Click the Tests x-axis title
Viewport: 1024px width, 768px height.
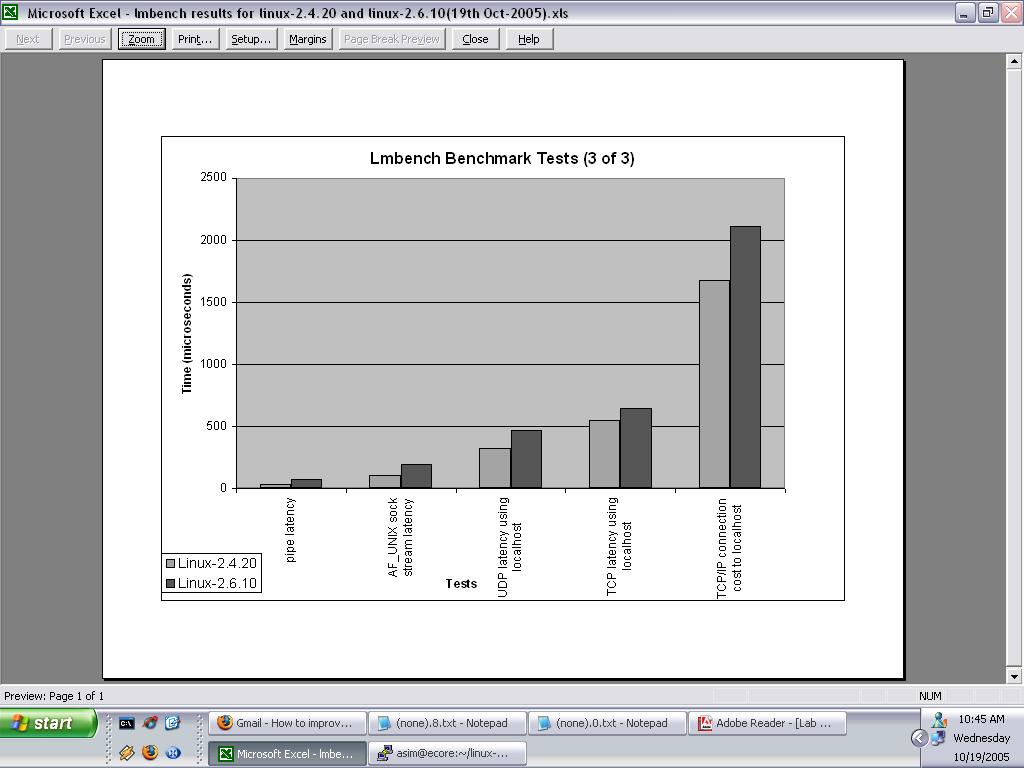(462, 584)
